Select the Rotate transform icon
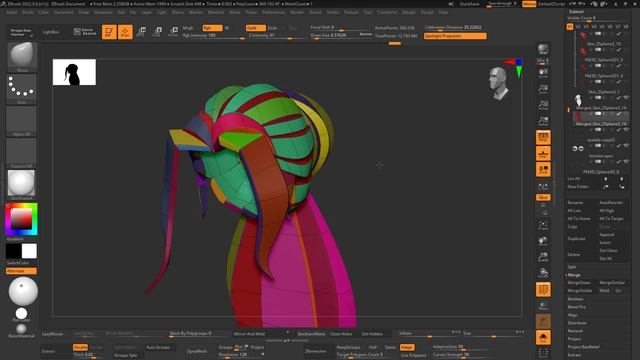The height and width of the screenshot is (360, 640). click(x=173, y=32)
